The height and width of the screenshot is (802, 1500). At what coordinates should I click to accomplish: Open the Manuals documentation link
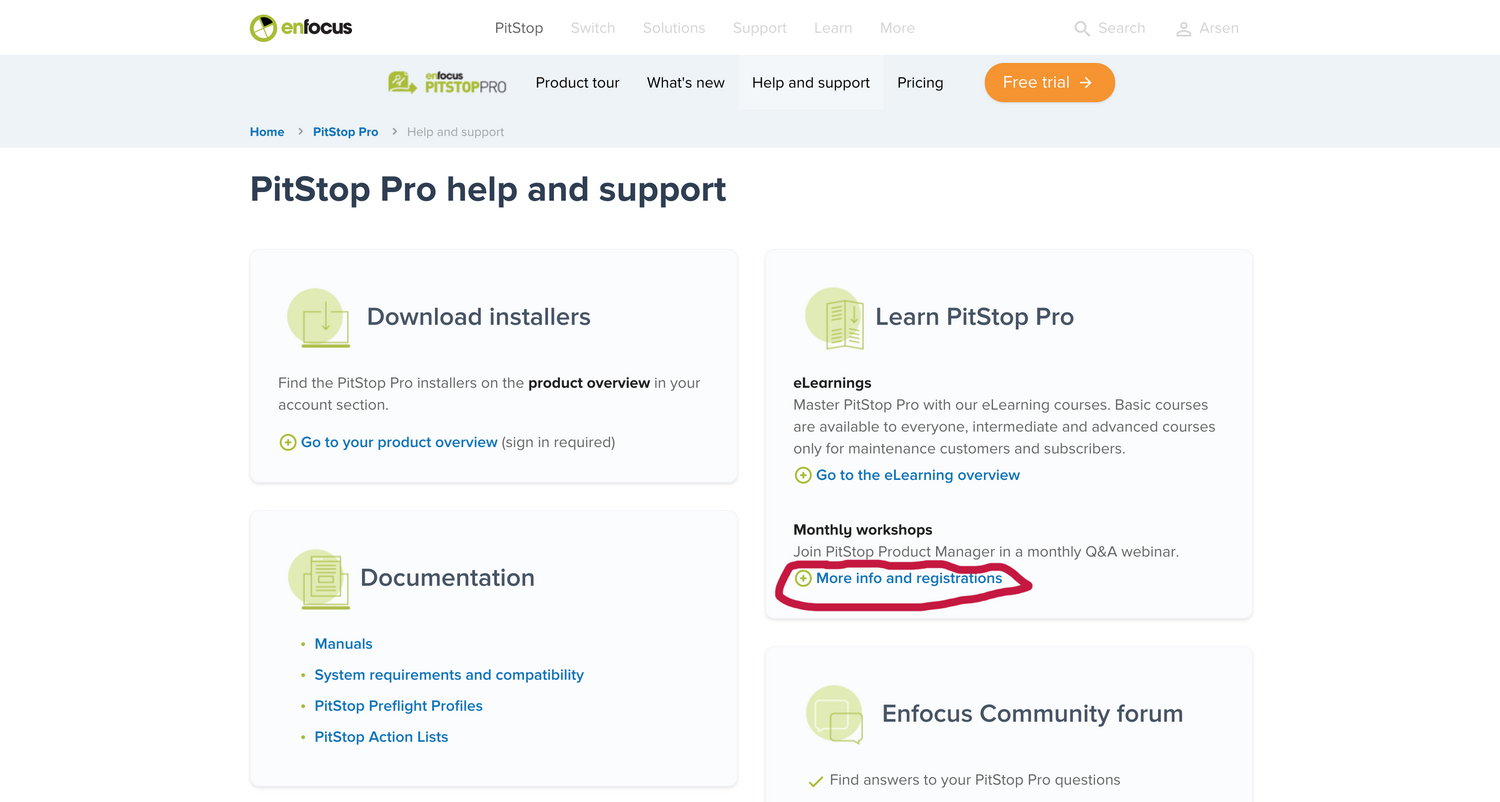(x=344, y=644)
